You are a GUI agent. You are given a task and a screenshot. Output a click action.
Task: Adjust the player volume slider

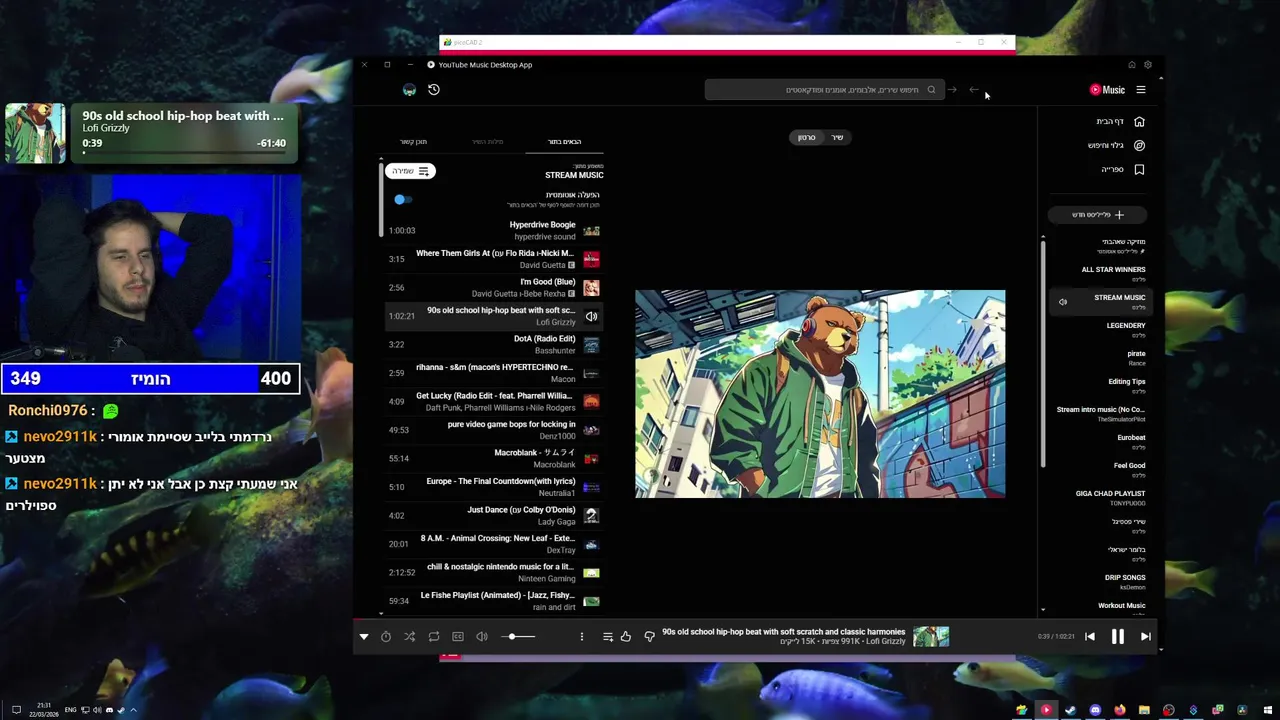(x=518, y=636)
